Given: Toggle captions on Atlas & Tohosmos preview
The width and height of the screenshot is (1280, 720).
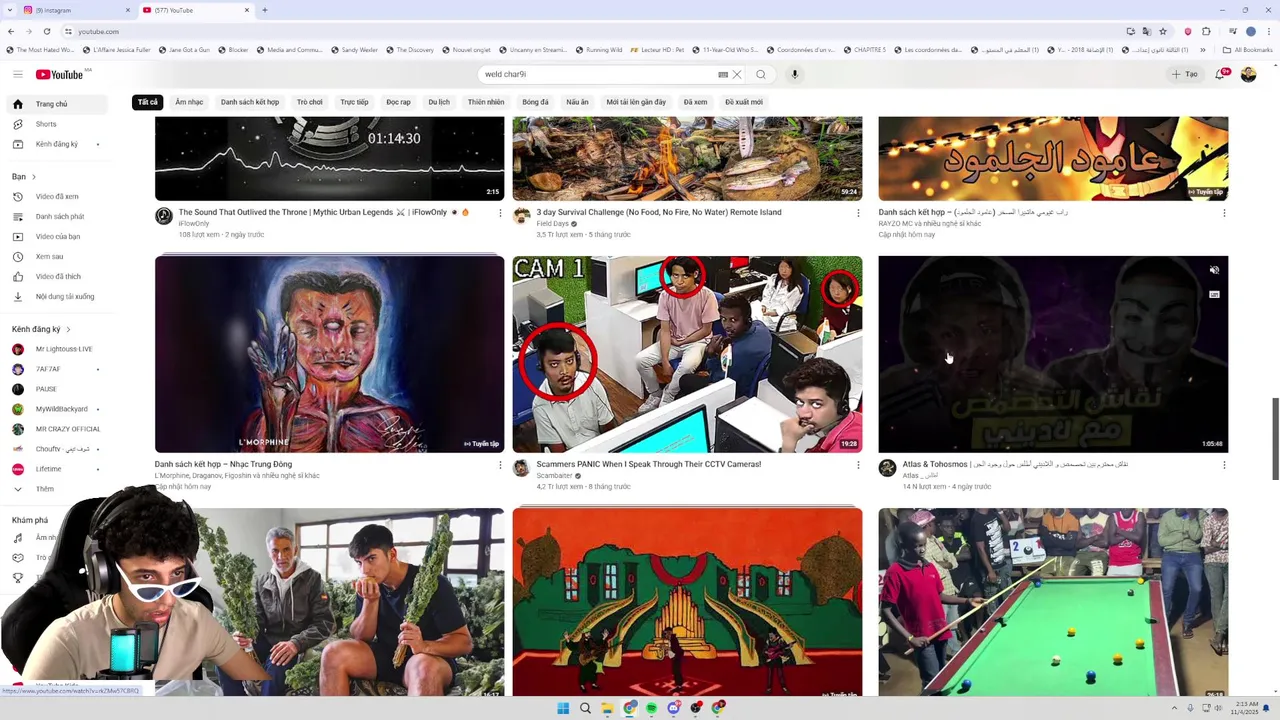Looking at the screenshot, I should 1214,295.
